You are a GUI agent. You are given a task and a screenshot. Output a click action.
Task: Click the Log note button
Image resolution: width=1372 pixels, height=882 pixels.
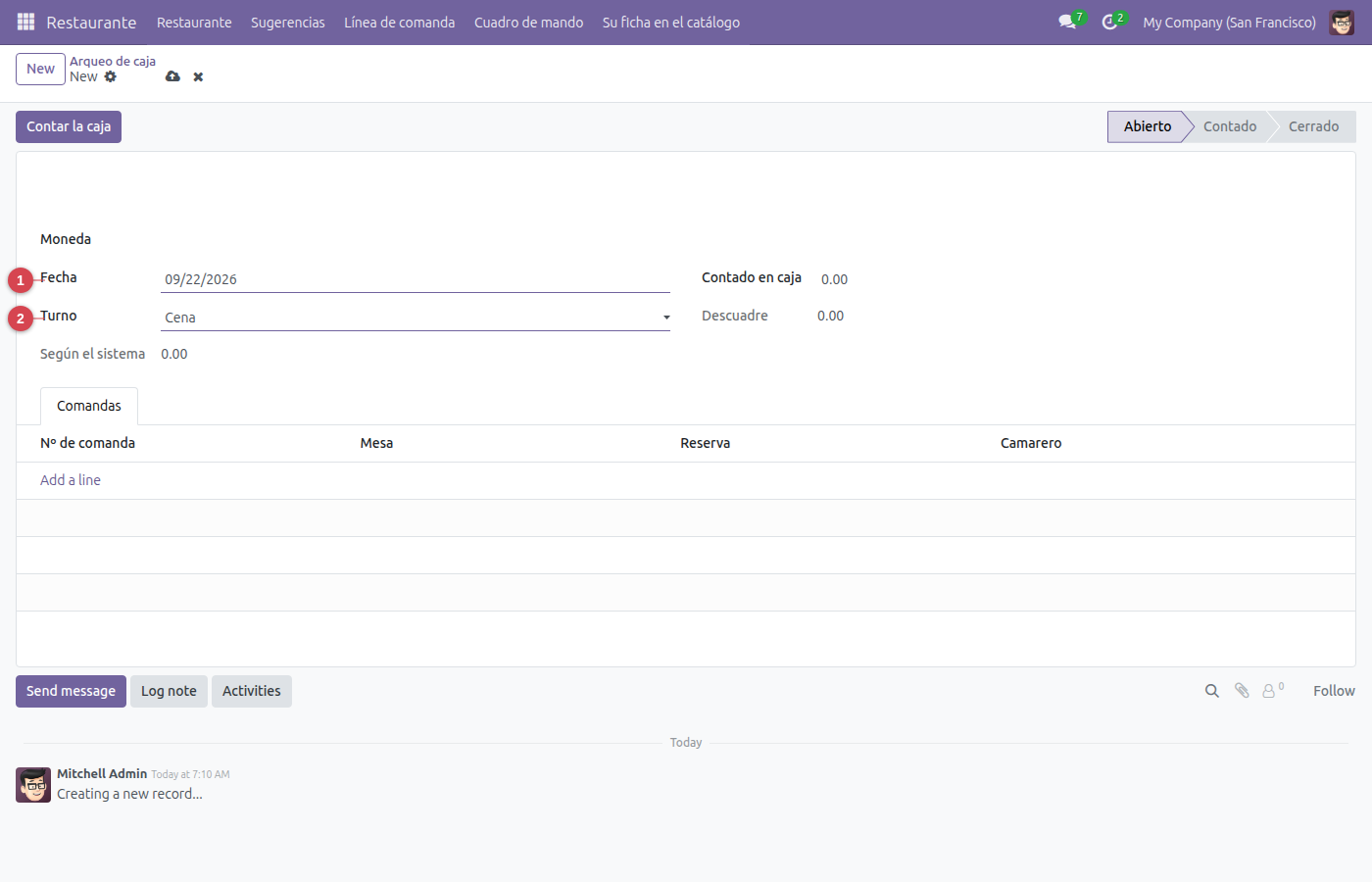(x=169, y=691)
